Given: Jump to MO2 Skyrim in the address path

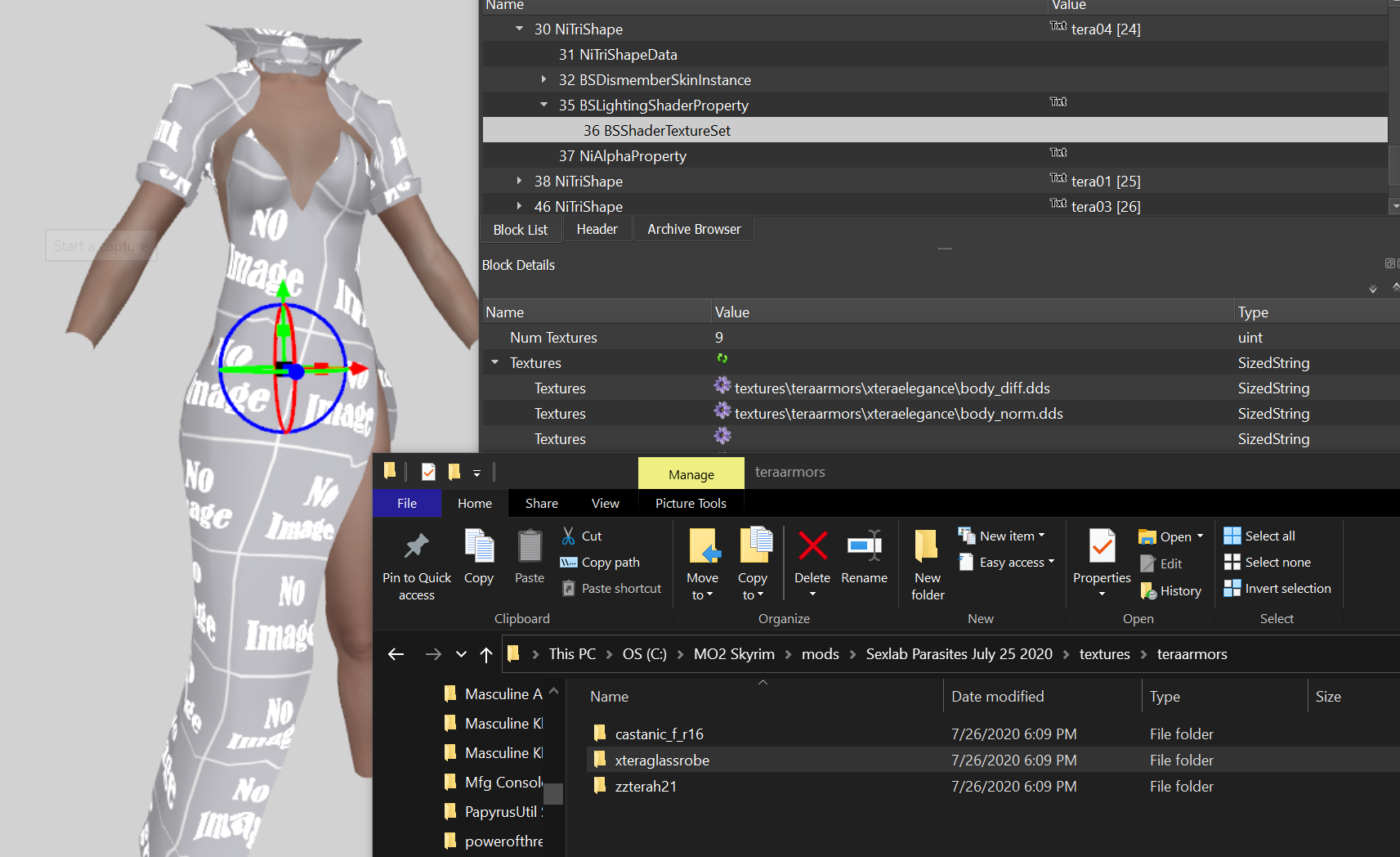Looking at the screenshot, I should click(x=734, y=654).
